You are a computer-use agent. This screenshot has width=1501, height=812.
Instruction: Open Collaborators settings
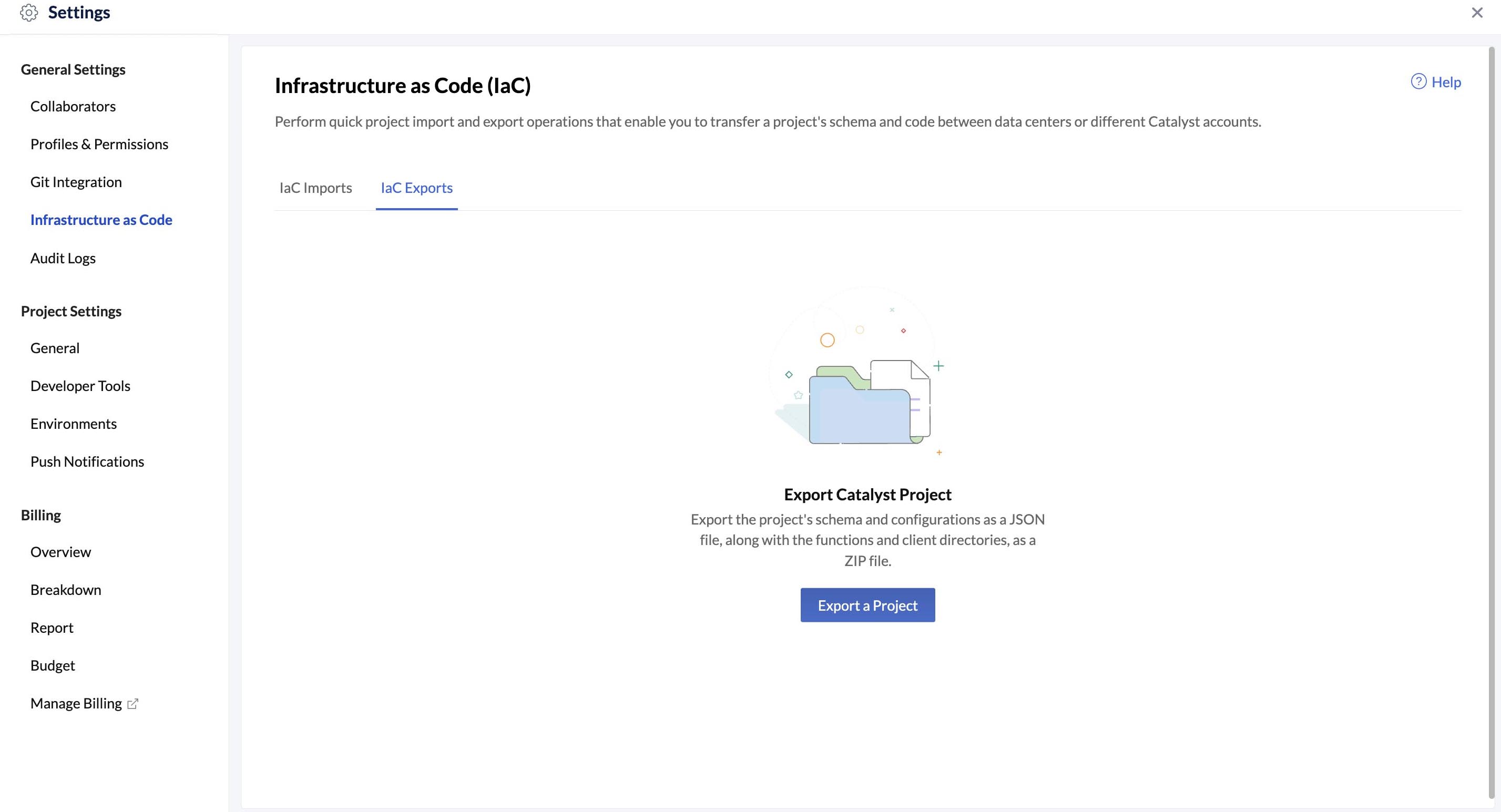click(x=73, y=106)
